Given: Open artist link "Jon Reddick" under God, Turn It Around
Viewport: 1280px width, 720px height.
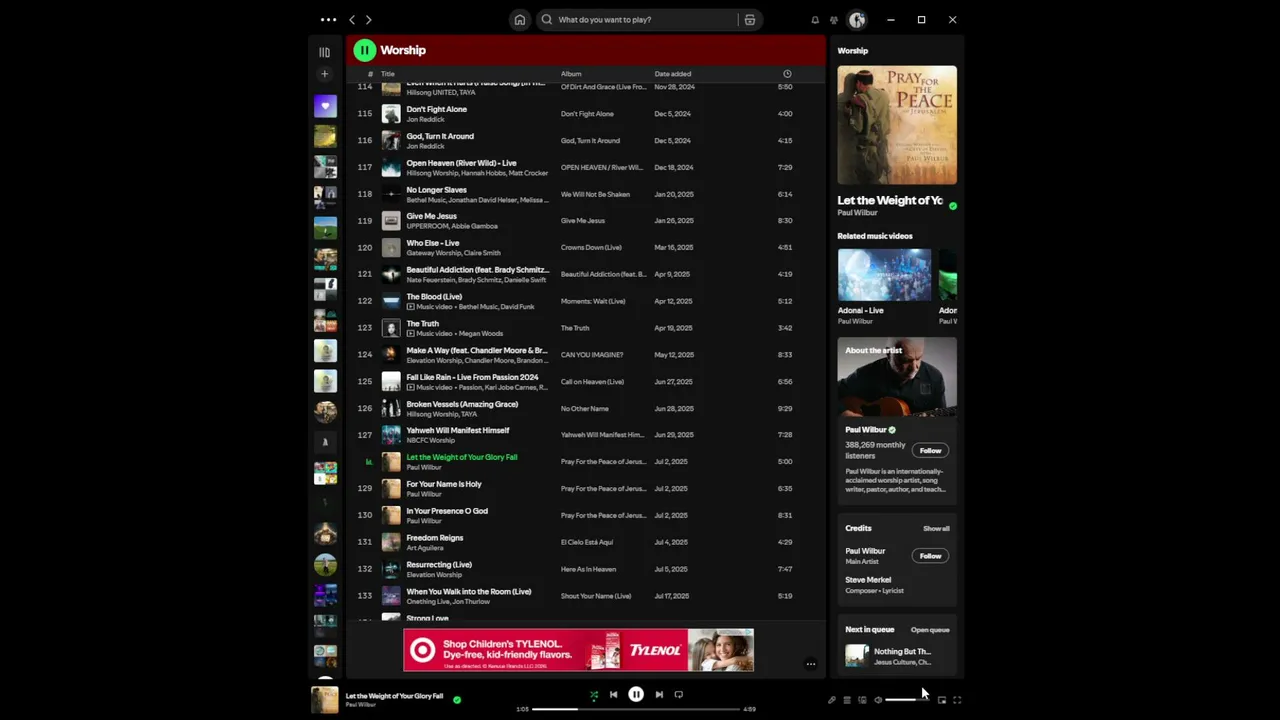Looking at the screenshot, I should click(x=425, y=146).
